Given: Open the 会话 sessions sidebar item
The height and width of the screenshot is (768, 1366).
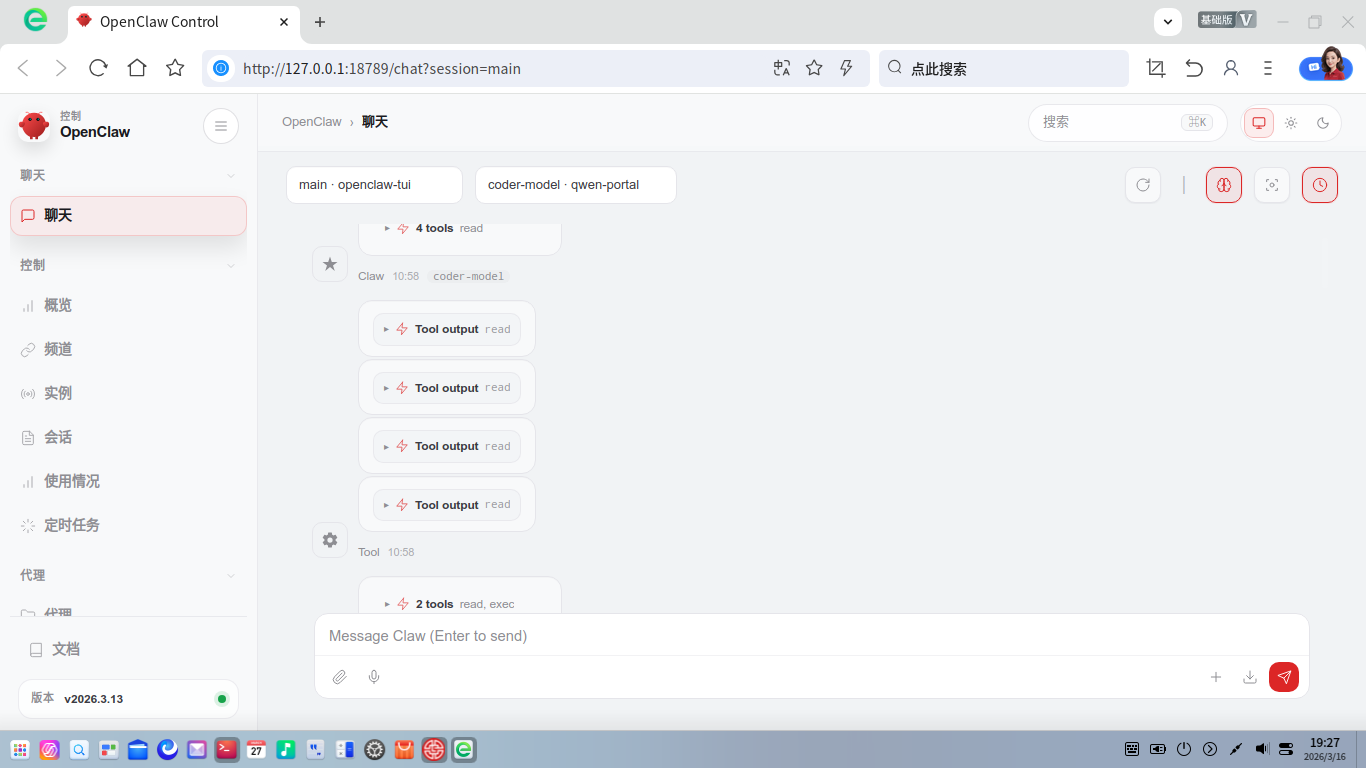Looking at the screenshot, I should coord(128,437).
